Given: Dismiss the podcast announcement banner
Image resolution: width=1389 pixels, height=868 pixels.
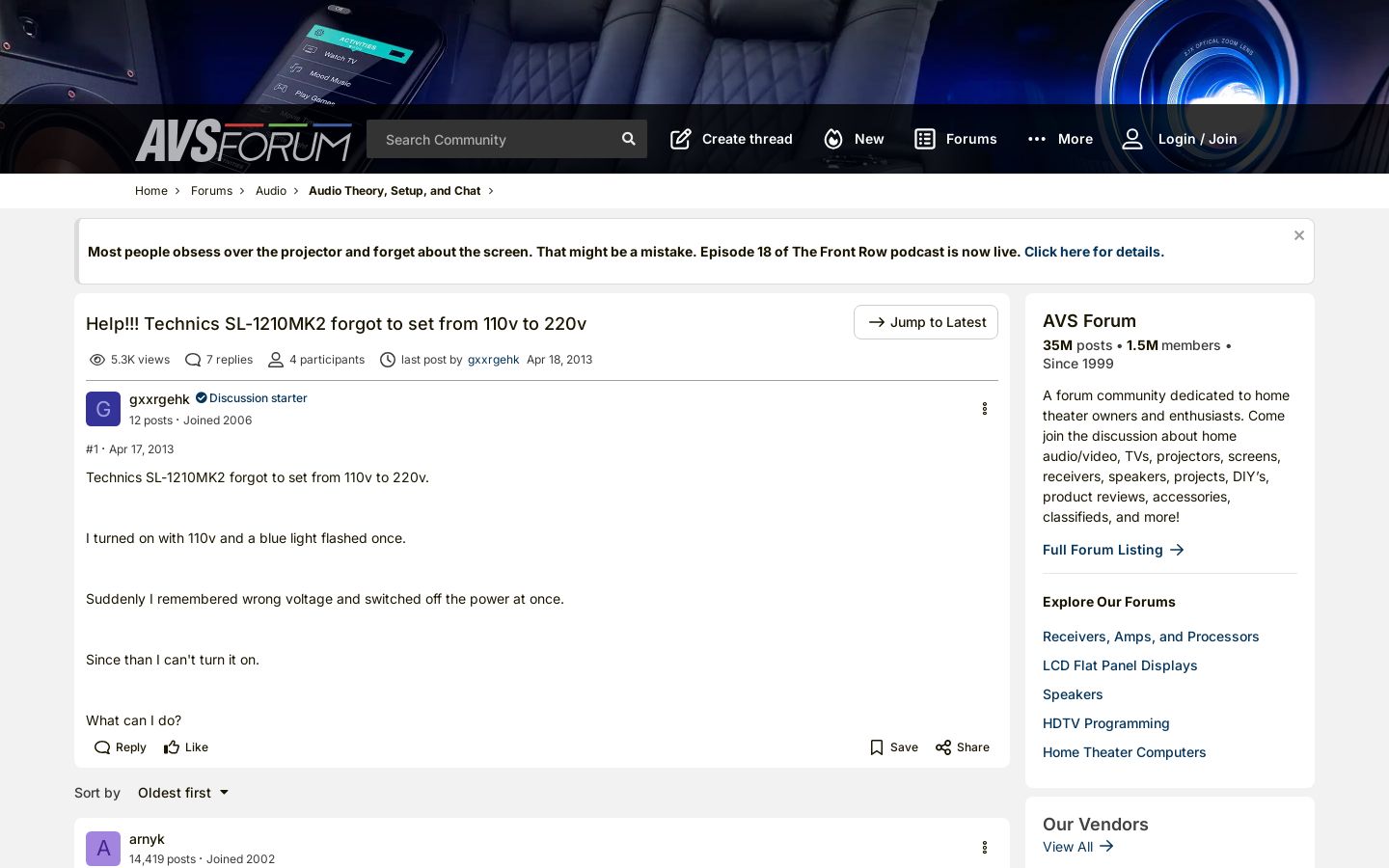Looking at the screenshot, I should coord(1299,235).
